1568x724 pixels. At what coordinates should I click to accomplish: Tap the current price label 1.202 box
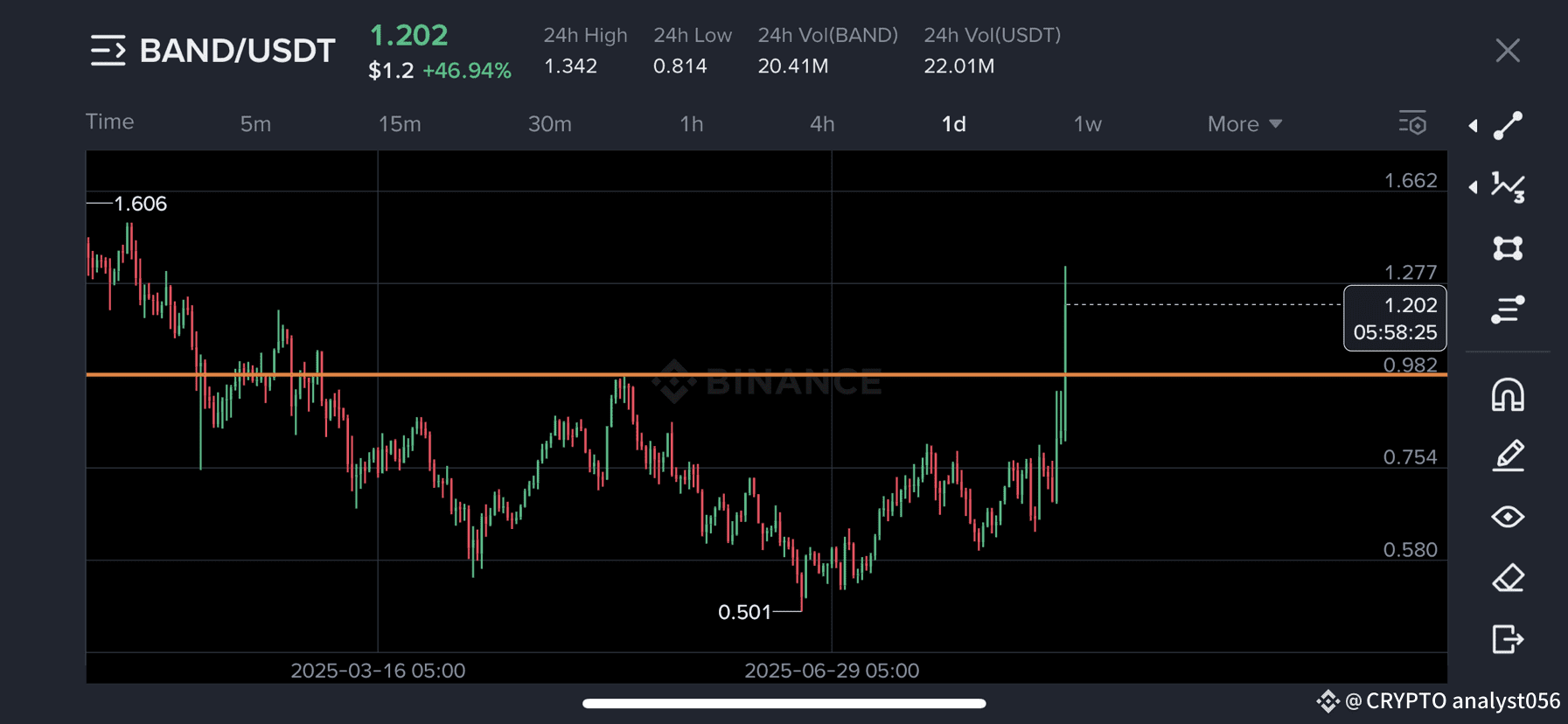1395,318
